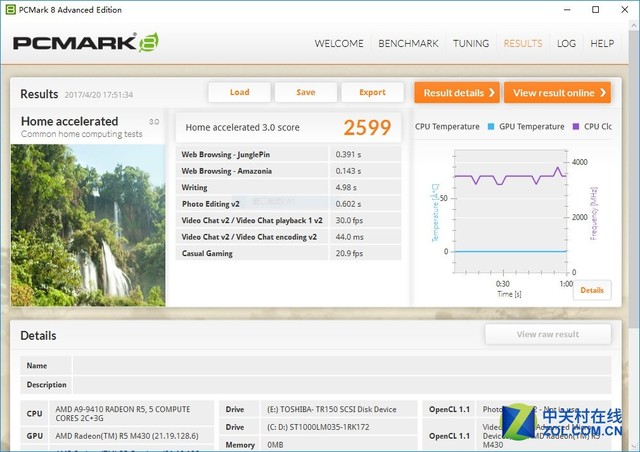Click the PCMark 8 logo

pyautogui.click(x=86, y=42)
